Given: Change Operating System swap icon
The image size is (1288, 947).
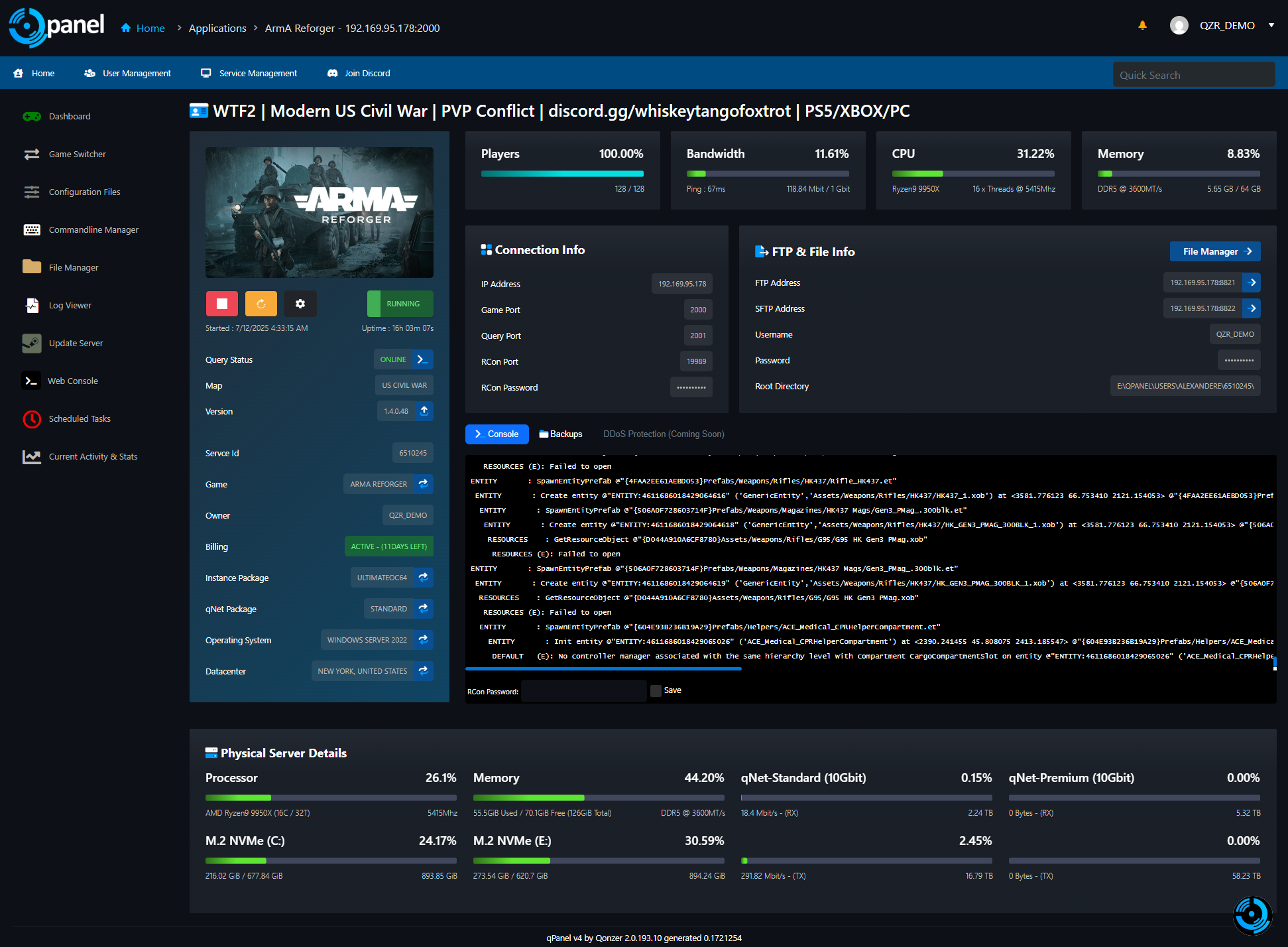Looking at the screenshot, I should pyautogui.click(x=424, y=640).
